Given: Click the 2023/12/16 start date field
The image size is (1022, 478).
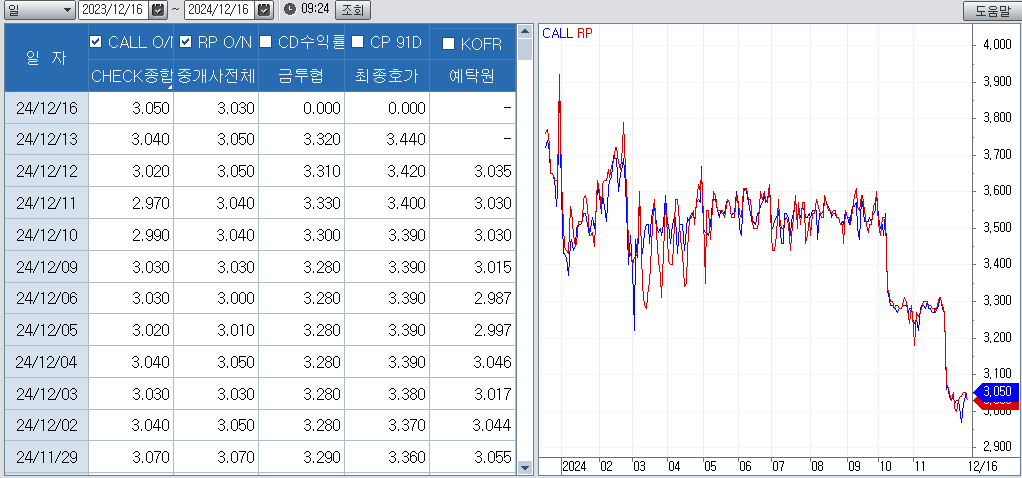Looking at the screenshot, I should point(112,10).
